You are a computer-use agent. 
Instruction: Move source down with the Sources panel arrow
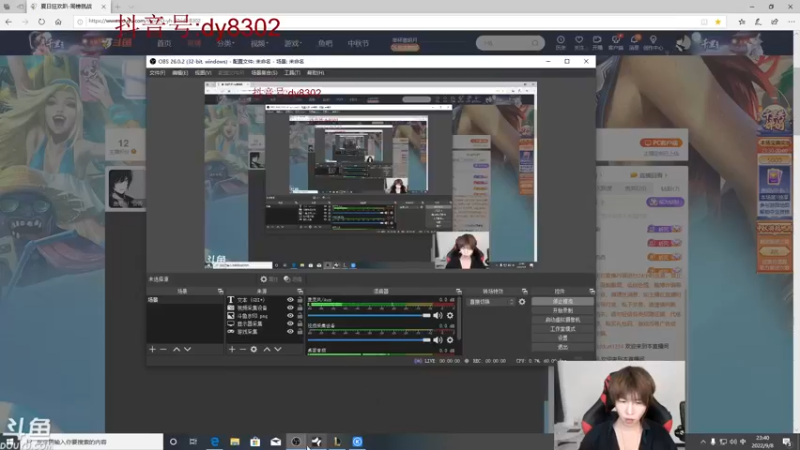coord(278,349)
